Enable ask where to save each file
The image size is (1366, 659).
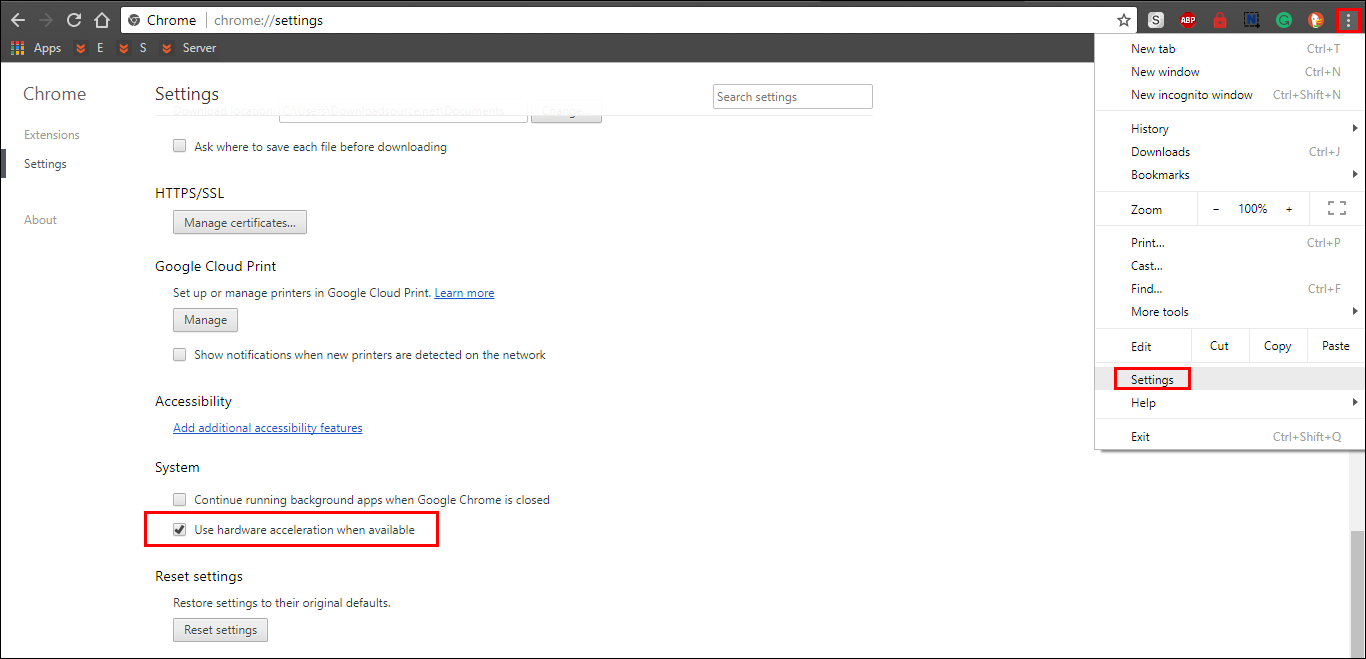(x=180, y=146)
